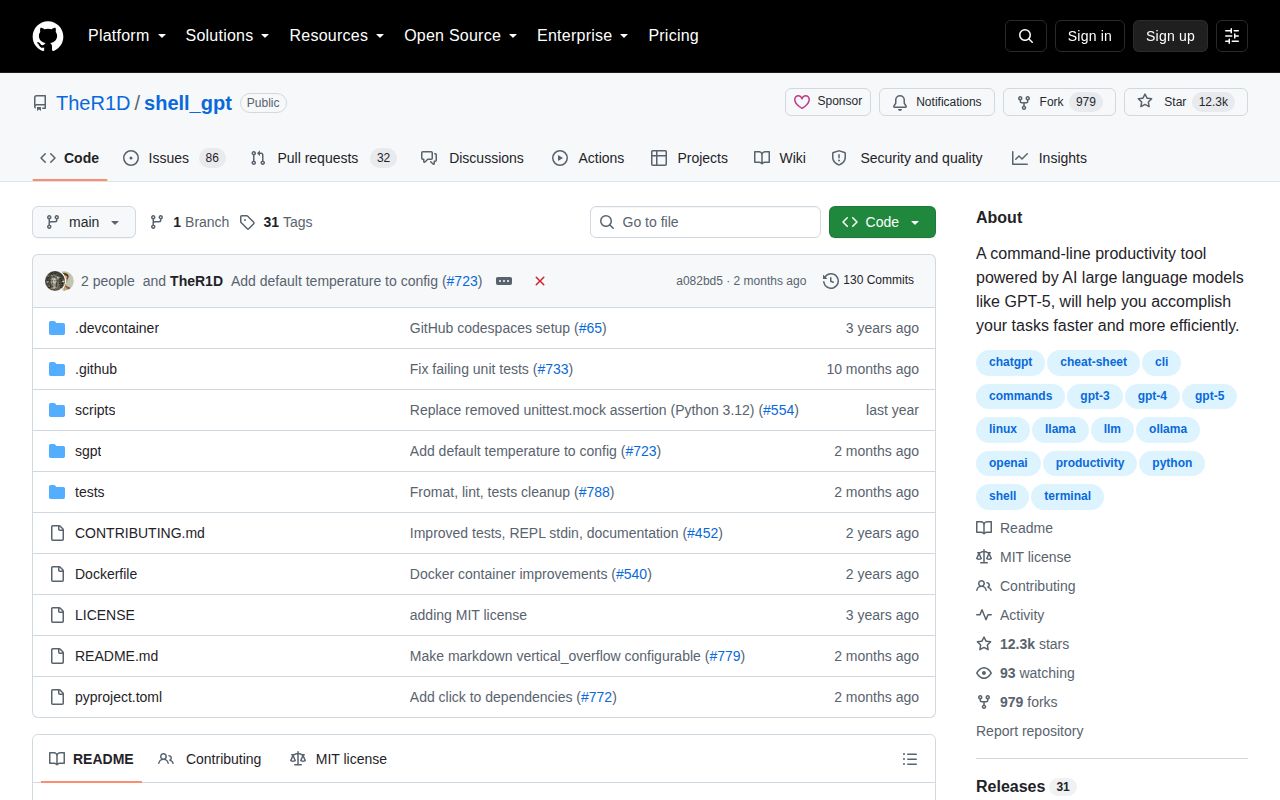Click the tag icon next to 31 Tags

coord(247,222)
